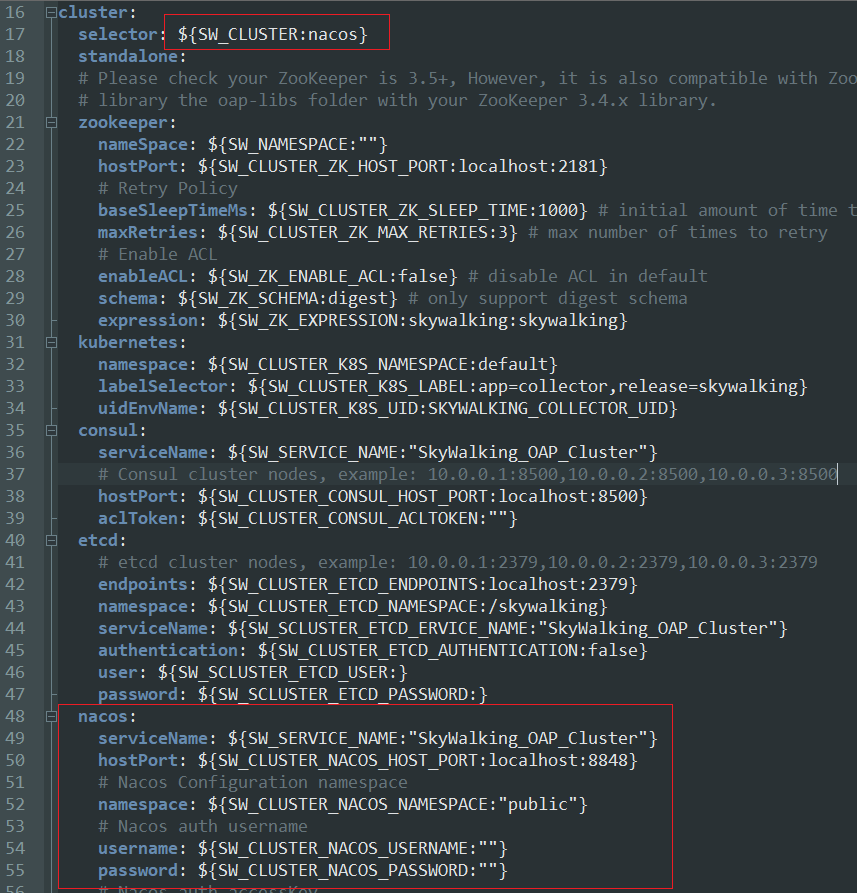Collapse the consul section fold marker

51,431
